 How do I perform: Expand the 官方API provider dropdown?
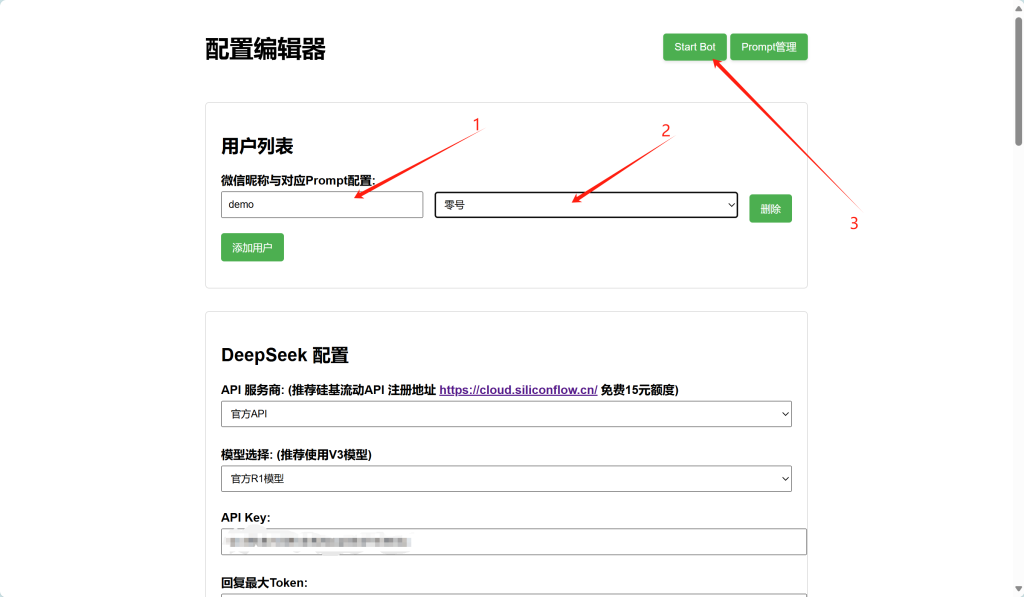coord(506,414)
